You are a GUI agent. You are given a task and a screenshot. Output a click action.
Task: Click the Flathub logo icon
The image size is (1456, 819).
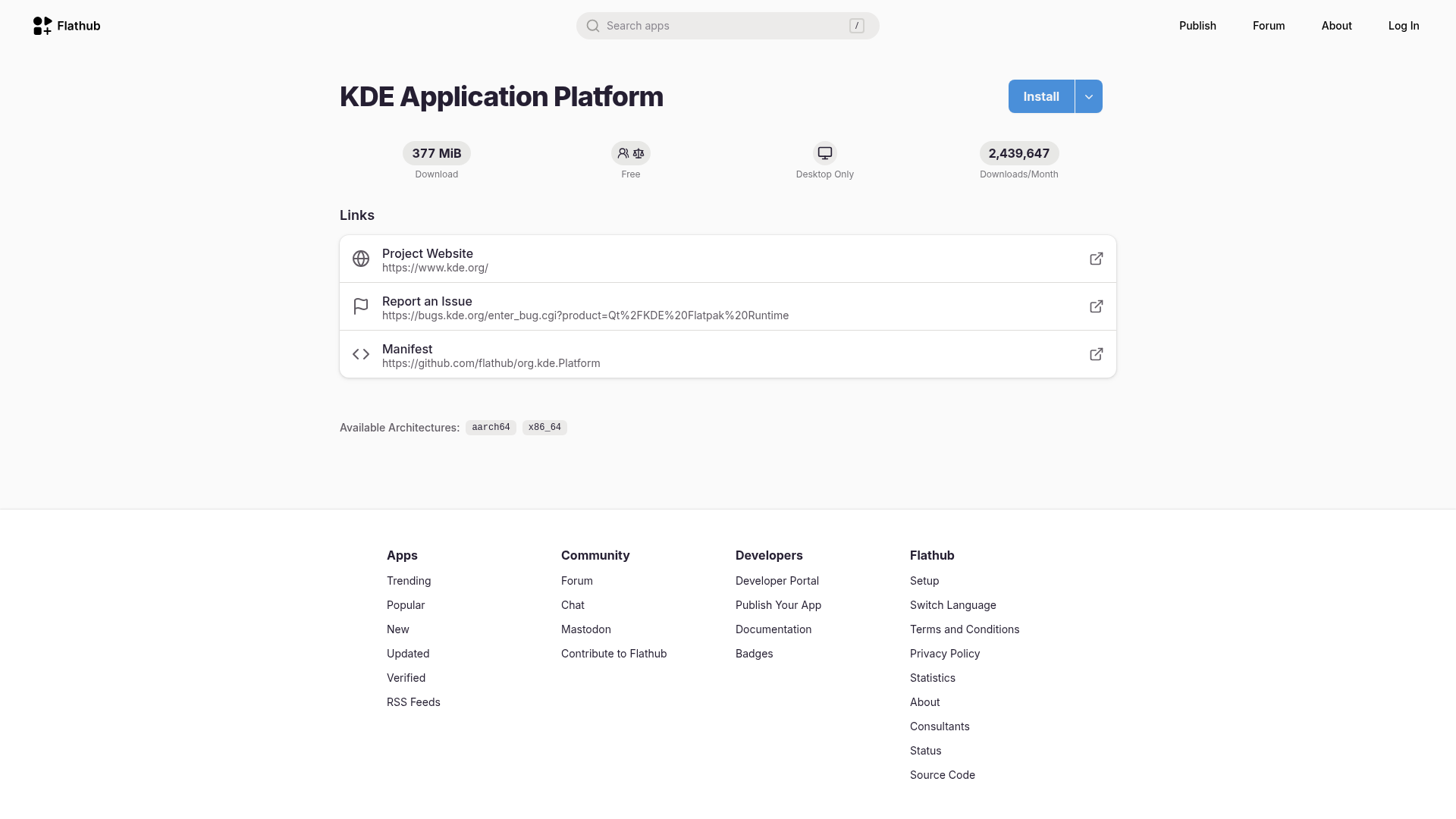pos(42,26)
